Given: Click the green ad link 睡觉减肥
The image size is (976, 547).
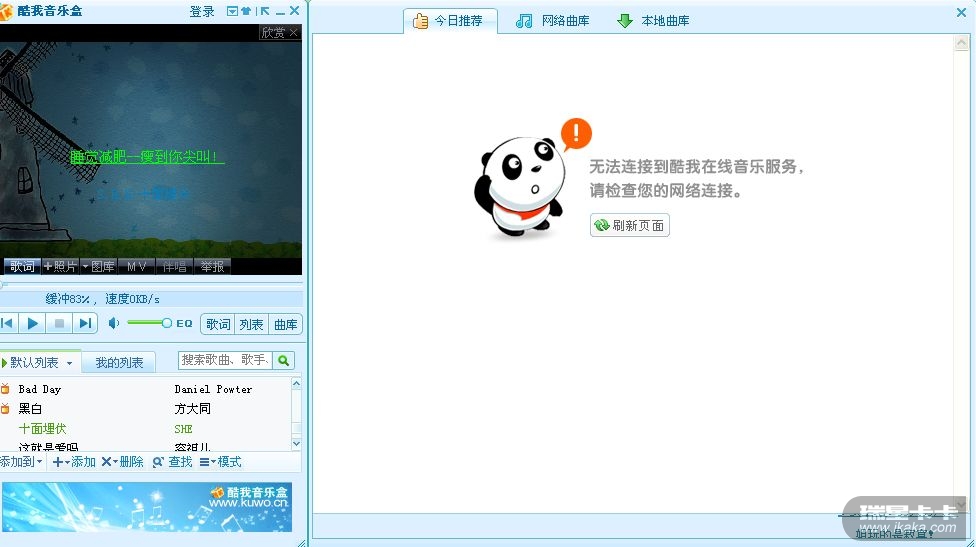Looking at the screenshot, I should [x=147, y=156].
